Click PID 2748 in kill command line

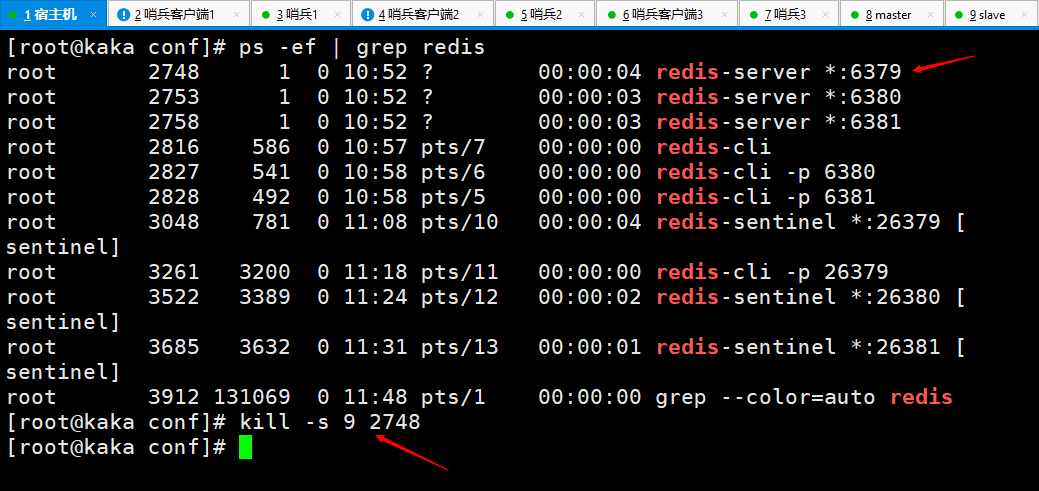tap(395, 421)
